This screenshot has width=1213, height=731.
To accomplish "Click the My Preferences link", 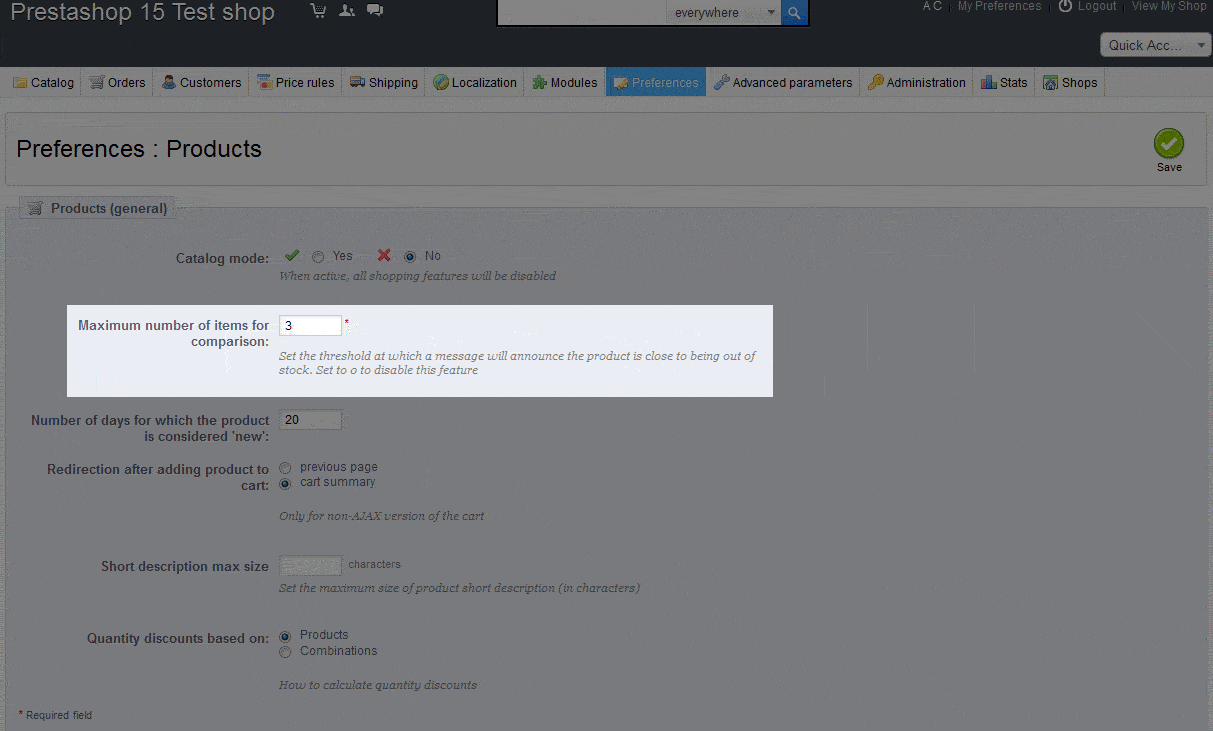I will [999, 6].
